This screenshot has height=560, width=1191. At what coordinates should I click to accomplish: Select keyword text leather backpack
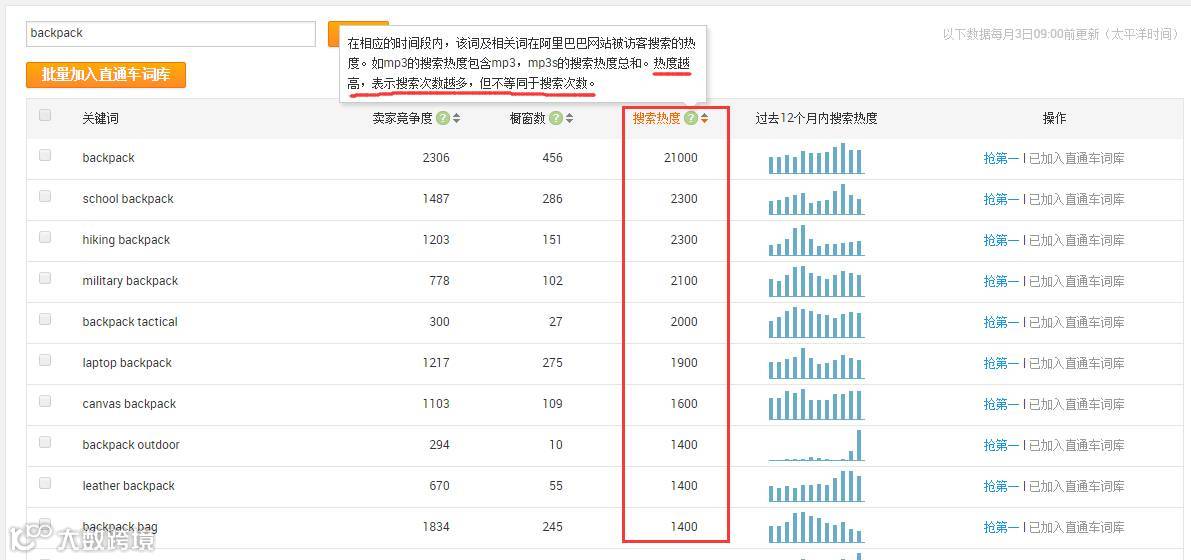(128, 486)
